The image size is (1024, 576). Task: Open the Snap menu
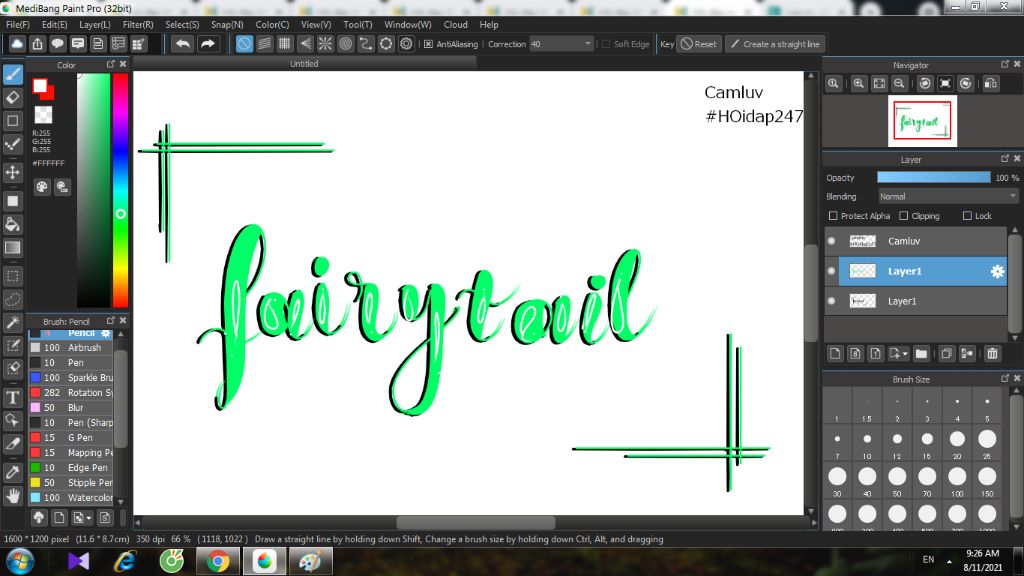(227, 25)
